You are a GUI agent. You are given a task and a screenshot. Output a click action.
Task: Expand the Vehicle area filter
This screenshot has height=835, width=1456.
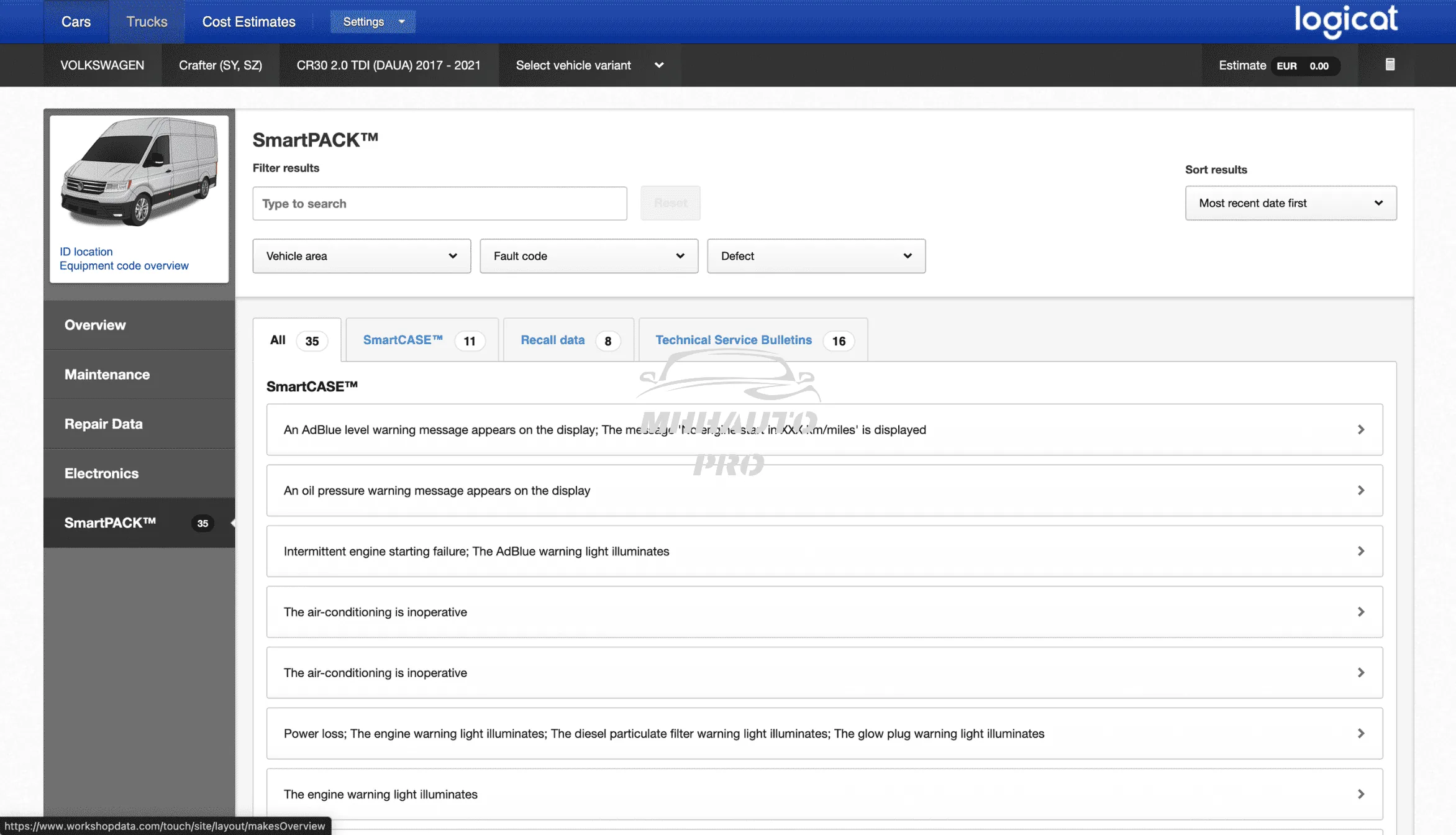tap(362, 256)
